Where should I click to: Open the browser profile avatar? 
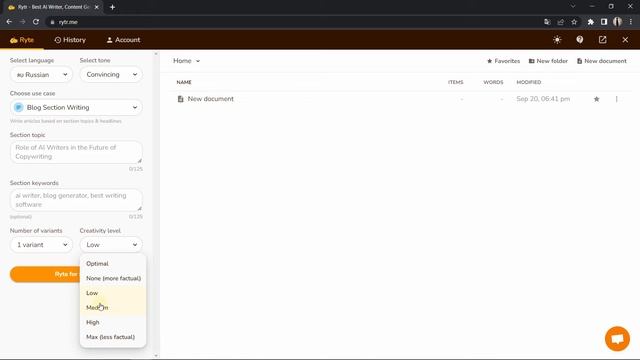tap(617, 22)
